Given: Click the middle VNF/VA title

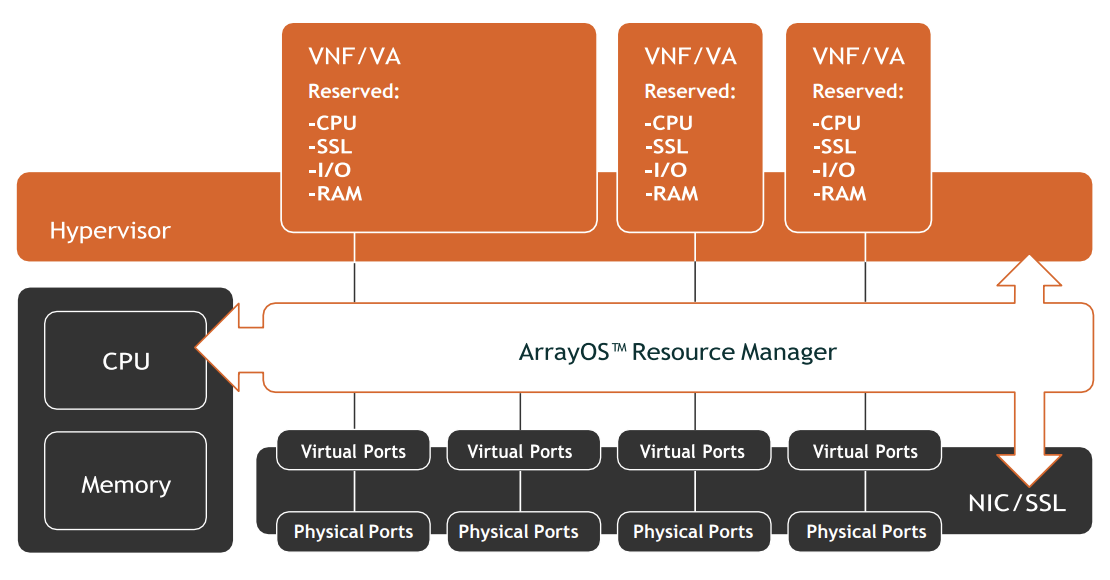Looking at the screenshot, I should coord(690,56).
